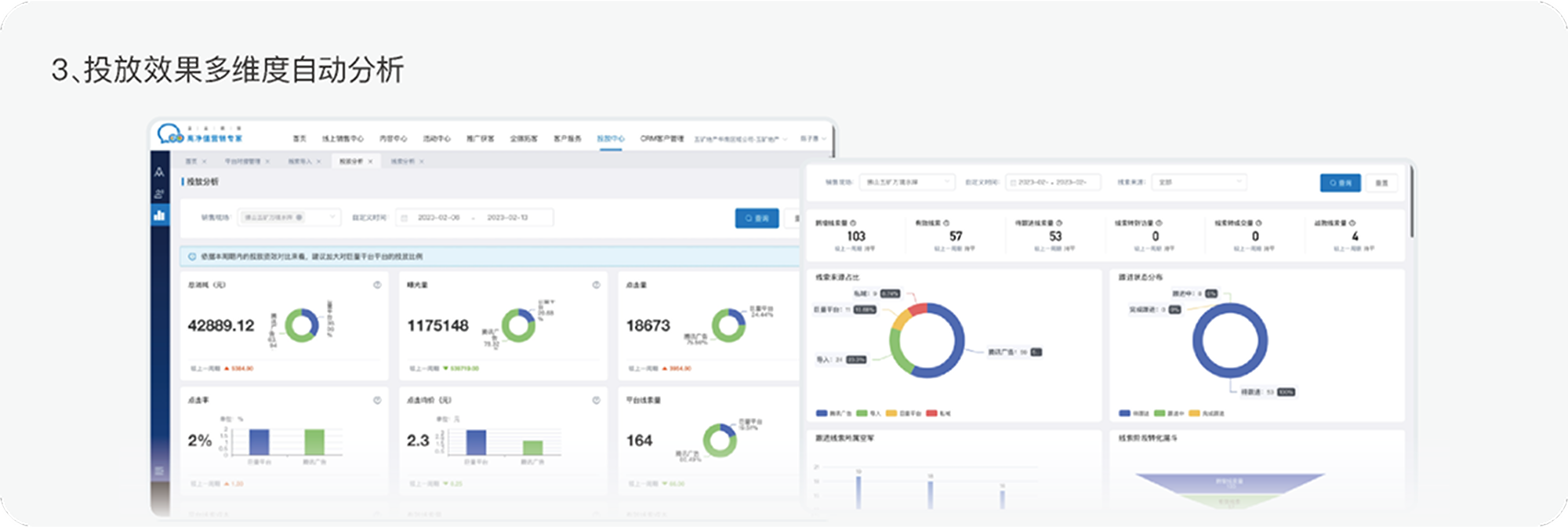Switch to the 首页 page tab

click(x=191, y=162)
